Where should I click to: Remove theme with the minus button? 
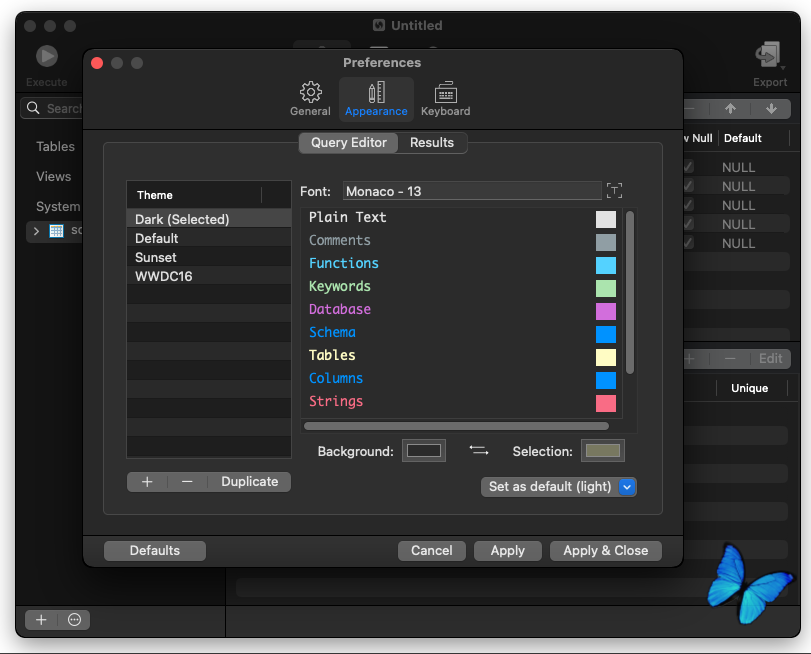coord(187,482)
